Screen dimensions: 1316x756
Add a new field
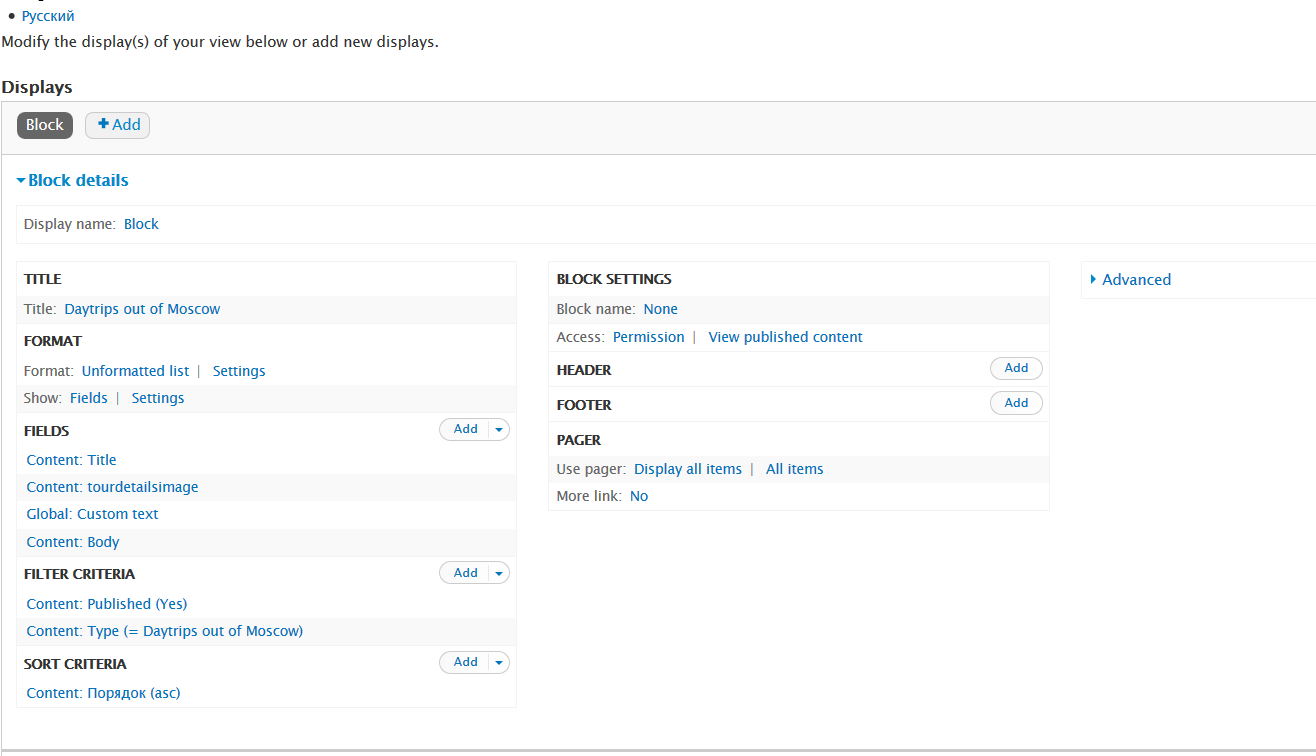pos(465,429)
